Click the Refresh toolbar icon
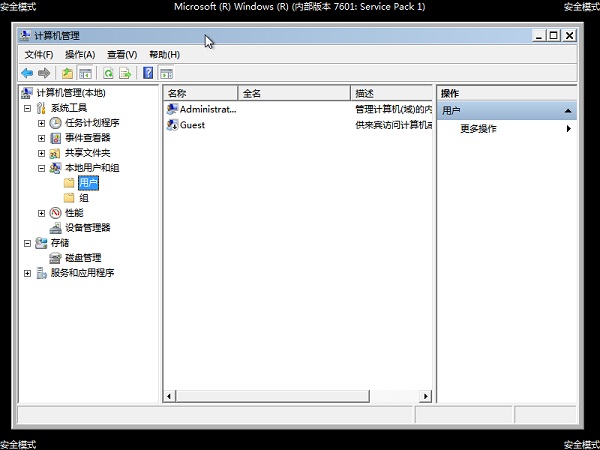The width and height of the screenshot is (600, 450). click(x=107, y=73)
